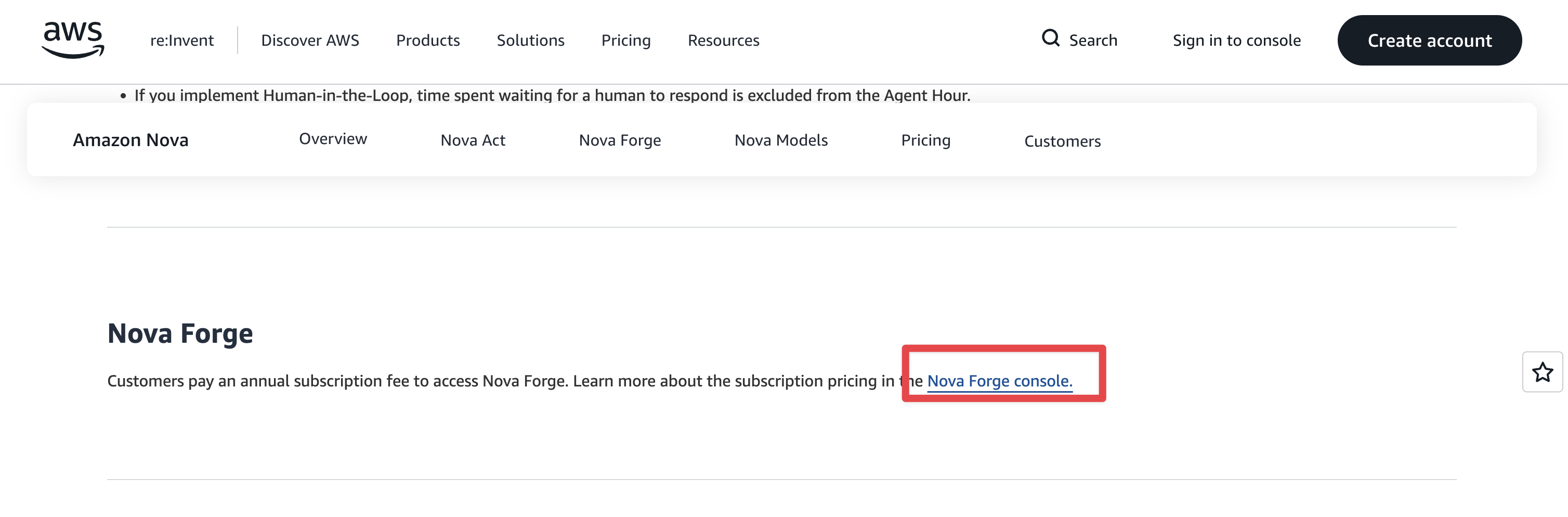Select Pricing tab in Amazon Nova bar
1568x517 pixels.
point(925,140)
